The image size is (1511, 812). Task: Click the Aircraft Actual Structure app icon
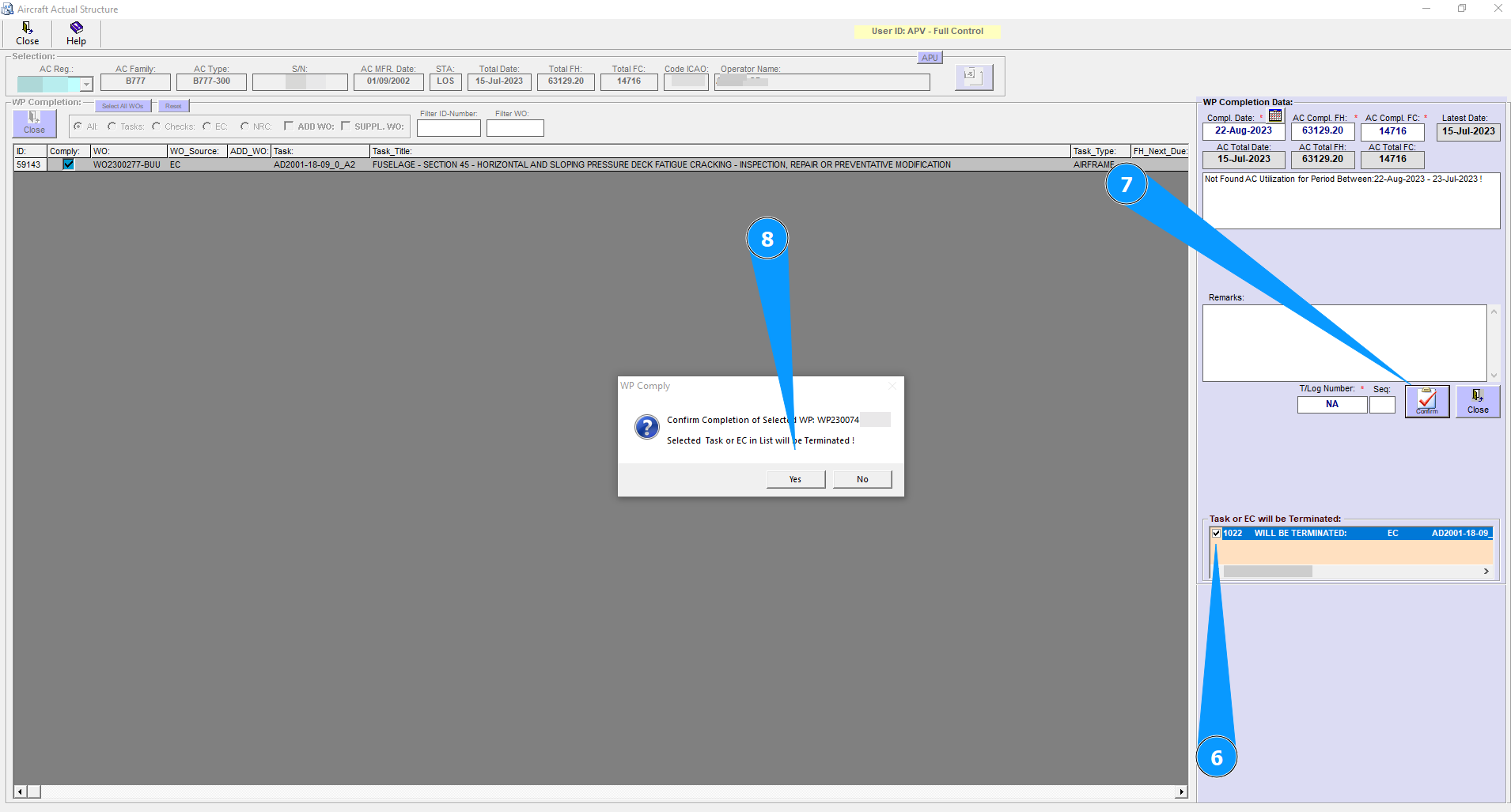[x=8, y=9]
